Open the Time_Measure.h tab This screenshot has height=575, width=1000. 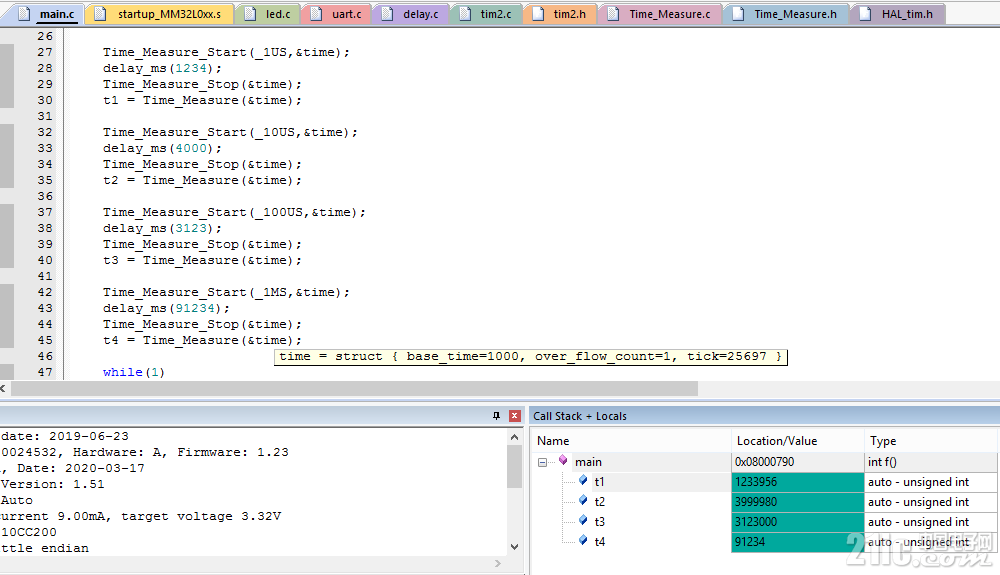coord(786,14)
